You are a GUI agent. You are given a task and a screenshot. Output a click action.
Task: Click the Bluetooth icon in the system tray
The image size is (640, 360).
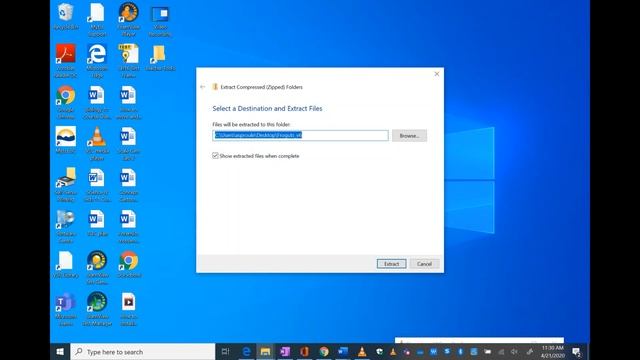(x=460, y=351)
